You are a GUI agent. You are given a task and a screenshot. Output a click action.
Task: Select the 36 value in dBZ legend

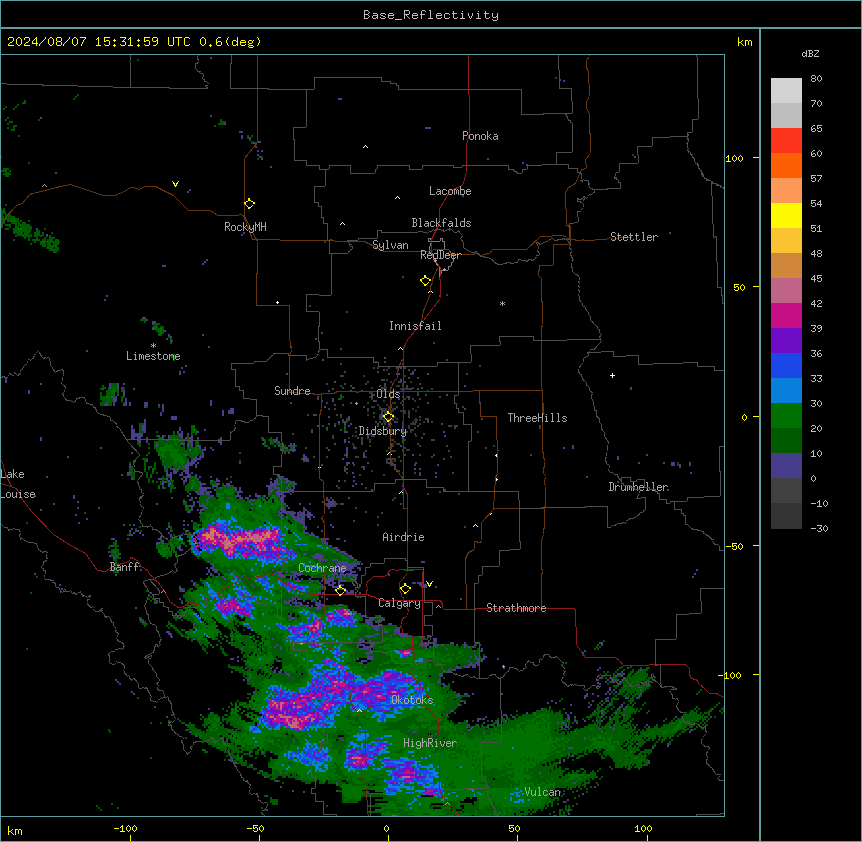pyautogui.click(x=816, y=353)
